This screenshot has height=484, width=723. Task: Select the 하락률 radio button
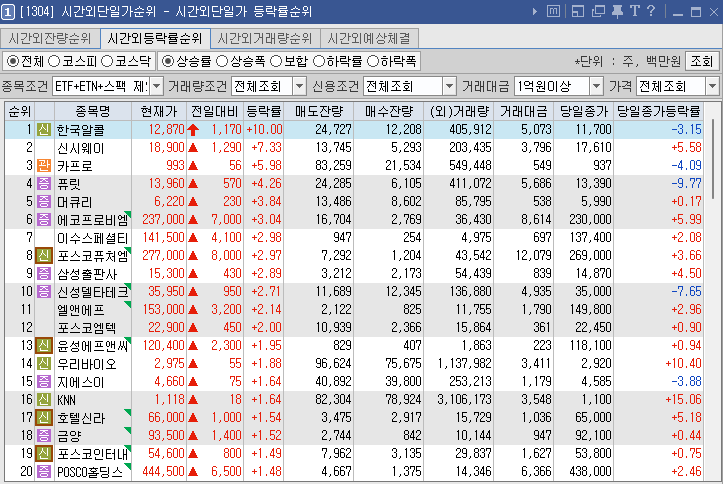click(319, 61)
